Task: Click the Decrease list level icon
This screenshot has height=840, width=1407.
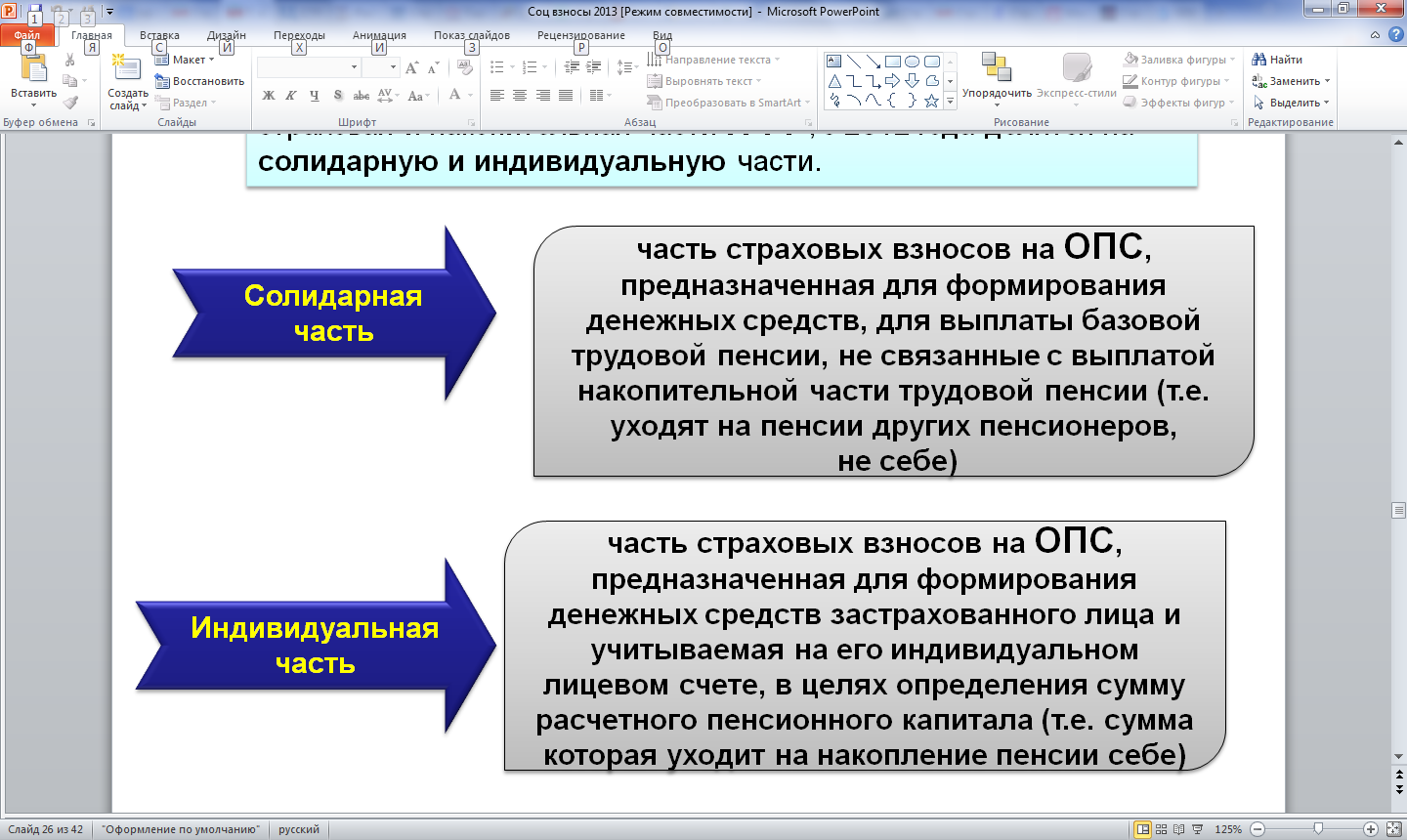Action: point(572,67)
